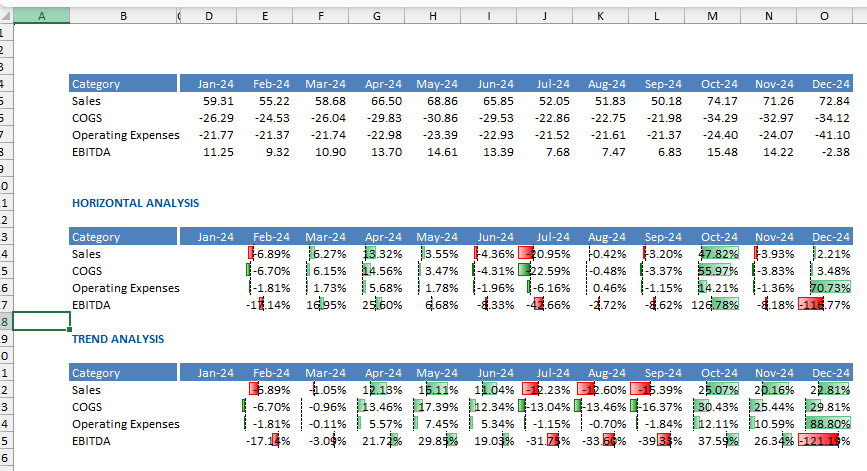
Task: Select horizontal Operating Expenses 70.73% cell
Action: [x=826, y=288]
